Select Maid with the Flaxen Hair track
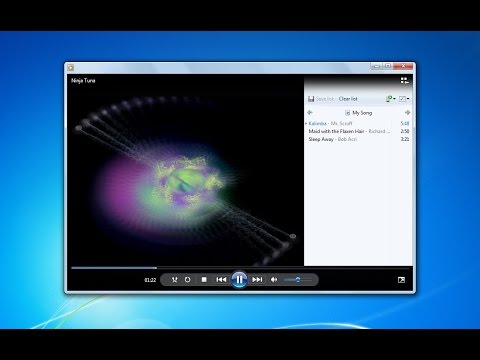Screen dimensions: 480x360 click(x=358, y=131)
